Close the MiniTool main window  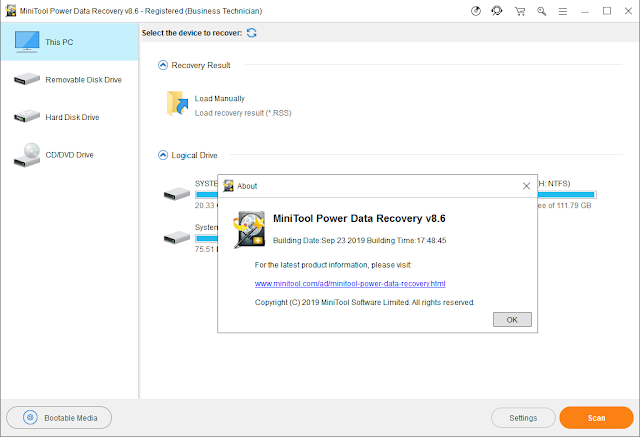(629, 11)
